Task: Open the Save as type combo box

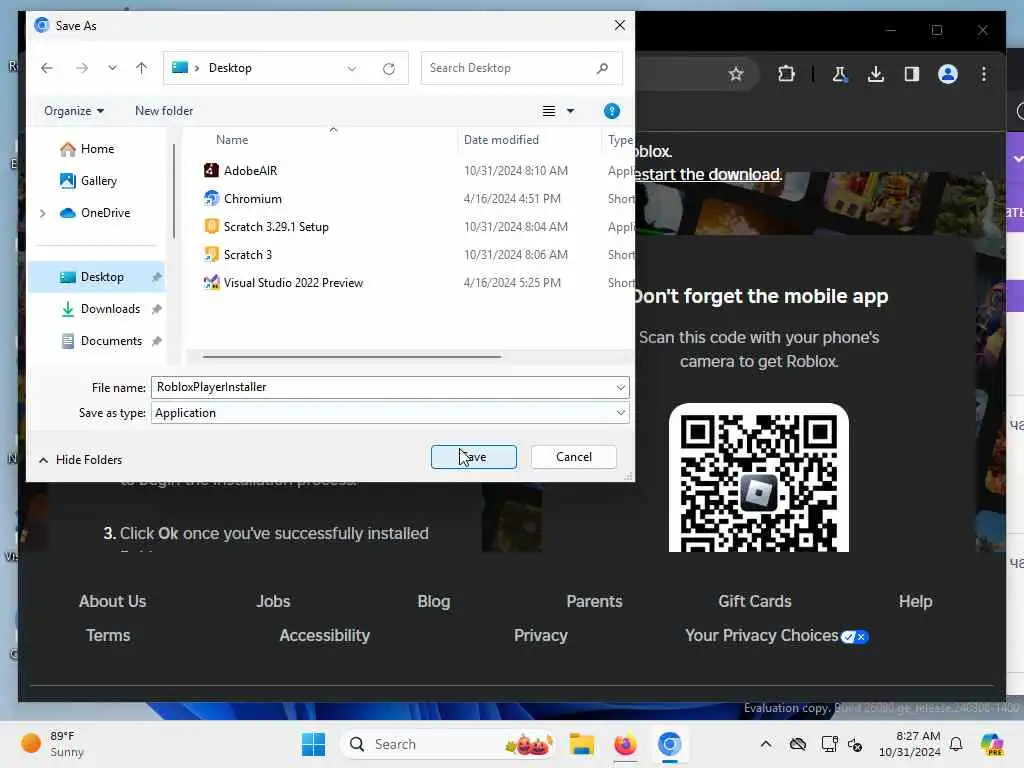Action: pos(390,413)
